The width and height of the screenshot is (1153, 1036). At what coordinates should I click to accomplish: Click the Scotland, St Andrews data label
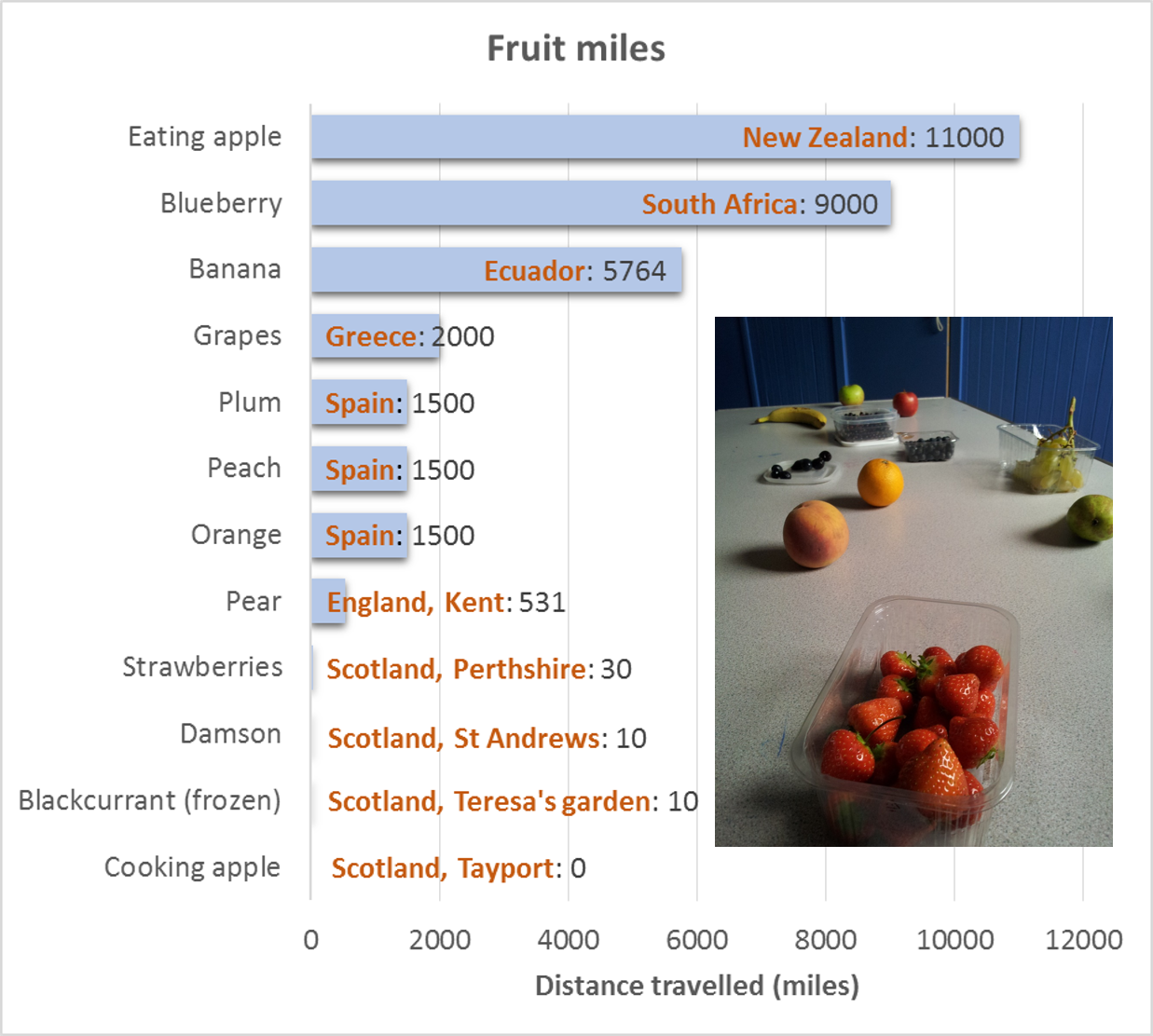pos(487,738)
